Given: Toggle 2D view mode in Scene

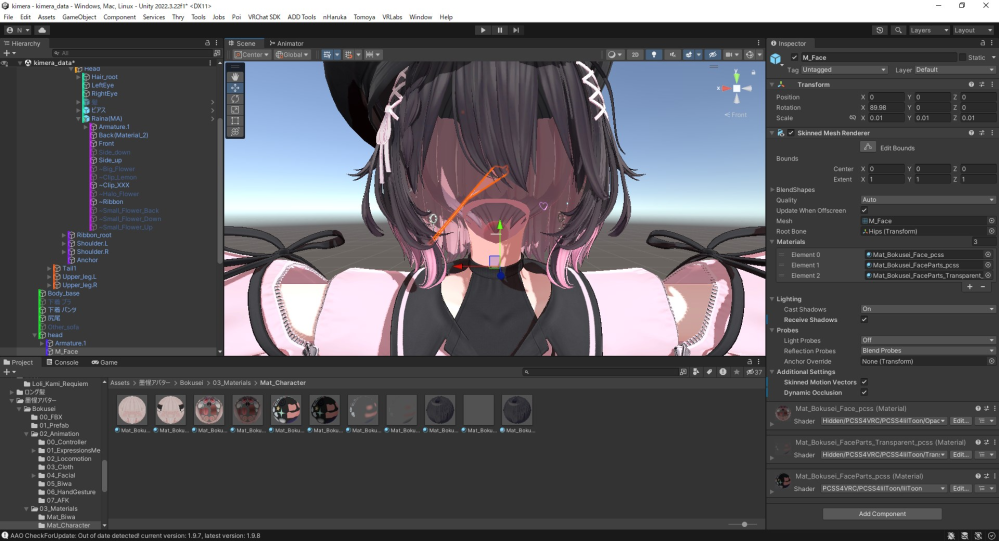Looking at the screenshot, I should pyautogui.click(x=635, y=55).
